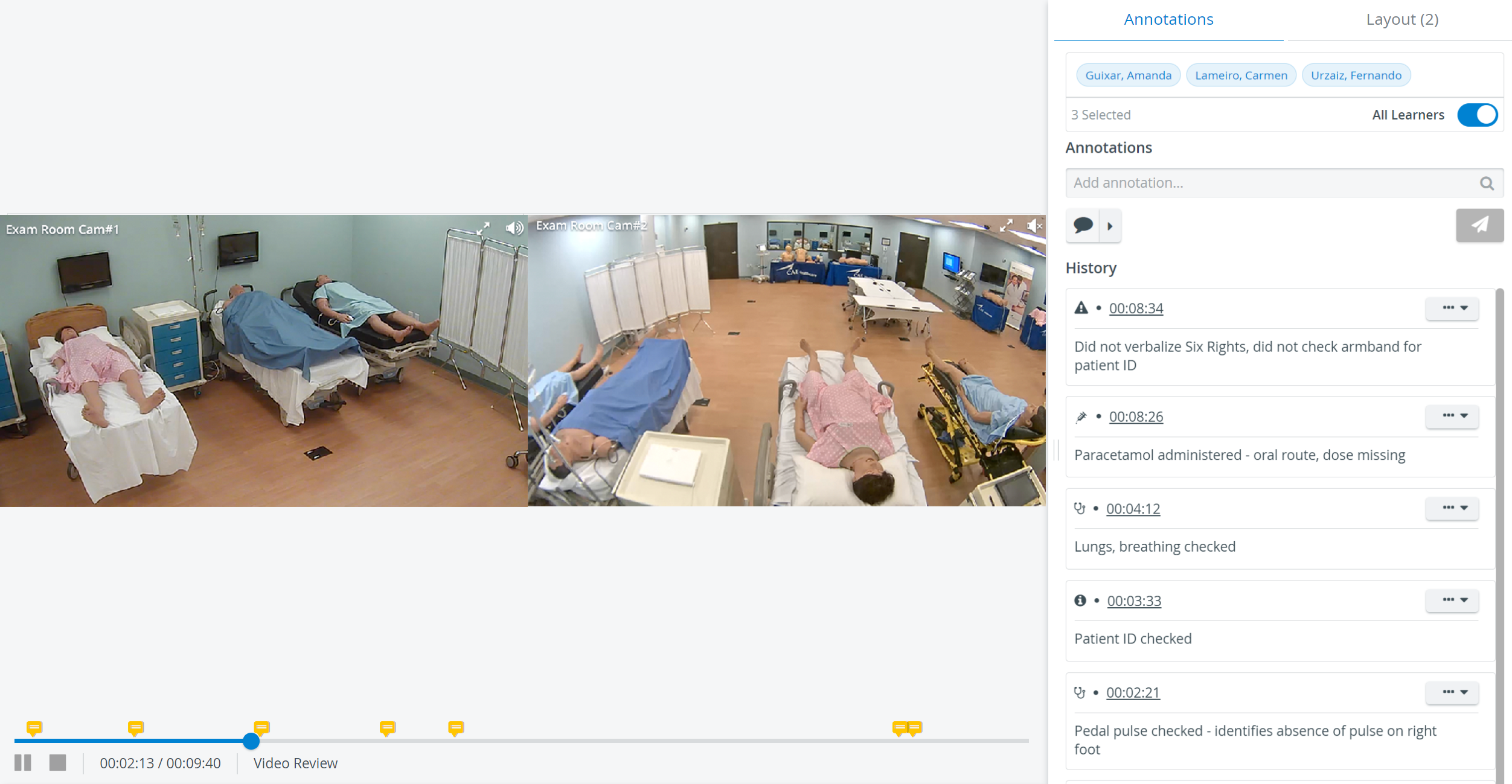The image size is (1512, 784).
Task: Toggle the All Learners switch
Action: [x=1477, y=115]
